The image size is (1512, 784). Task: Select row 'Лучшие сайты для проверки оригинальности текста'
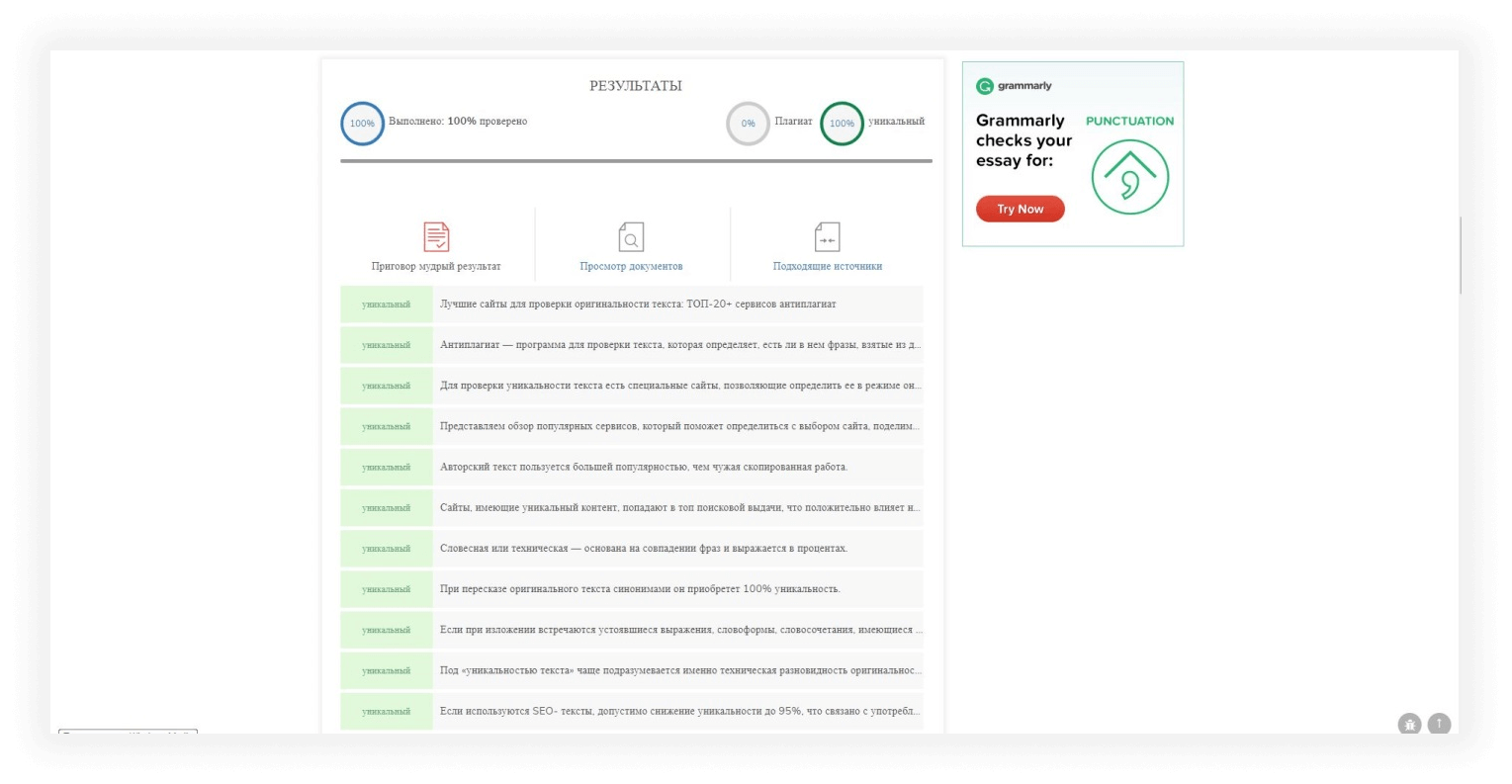tap(632, 305)
